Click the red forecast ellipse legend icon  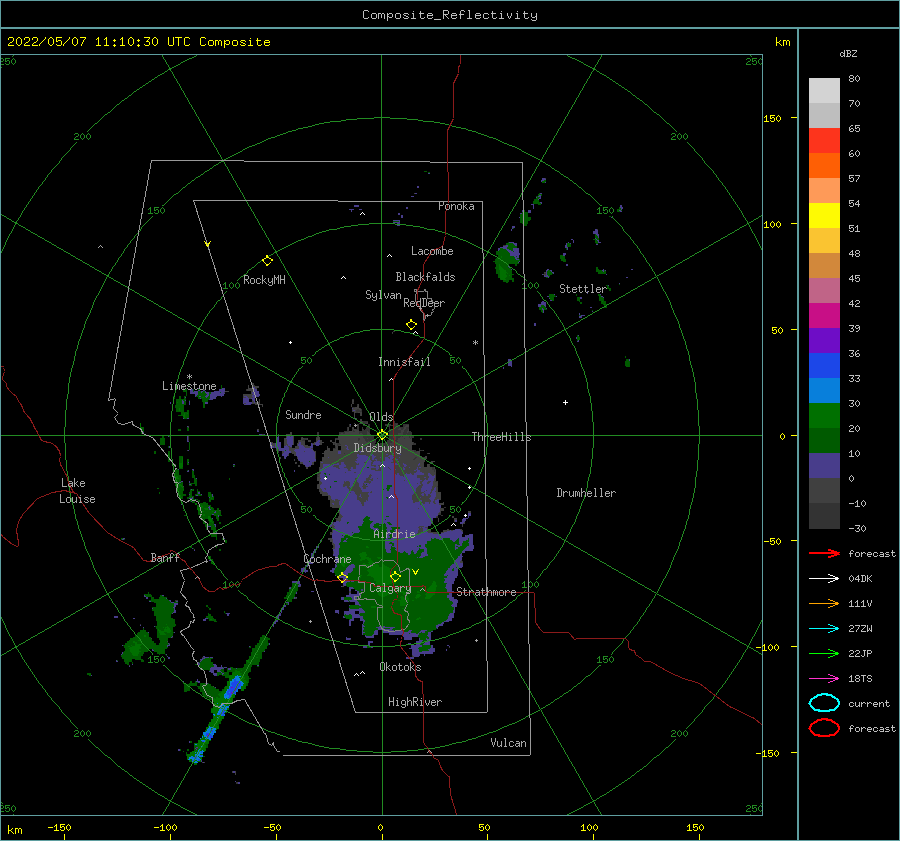pyautogui.click(x=824, y=728)
